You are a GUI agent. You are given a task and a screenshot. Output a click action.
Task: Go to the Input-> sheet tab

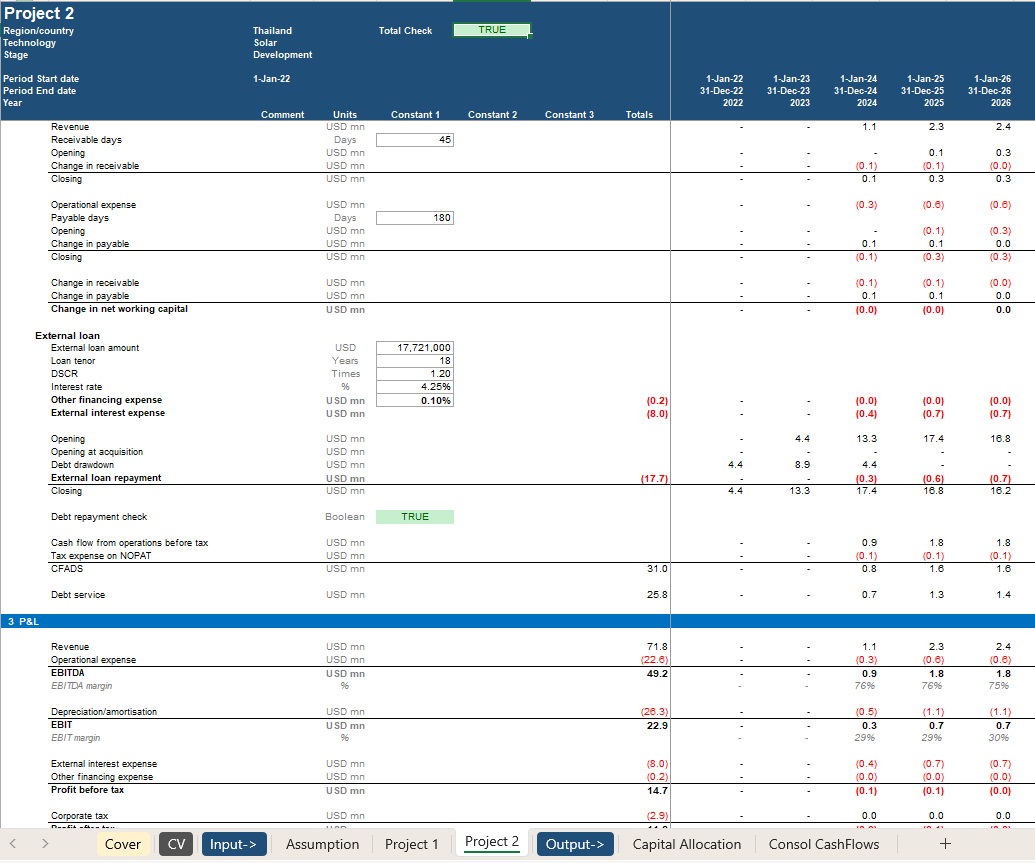tap(234, 844)
